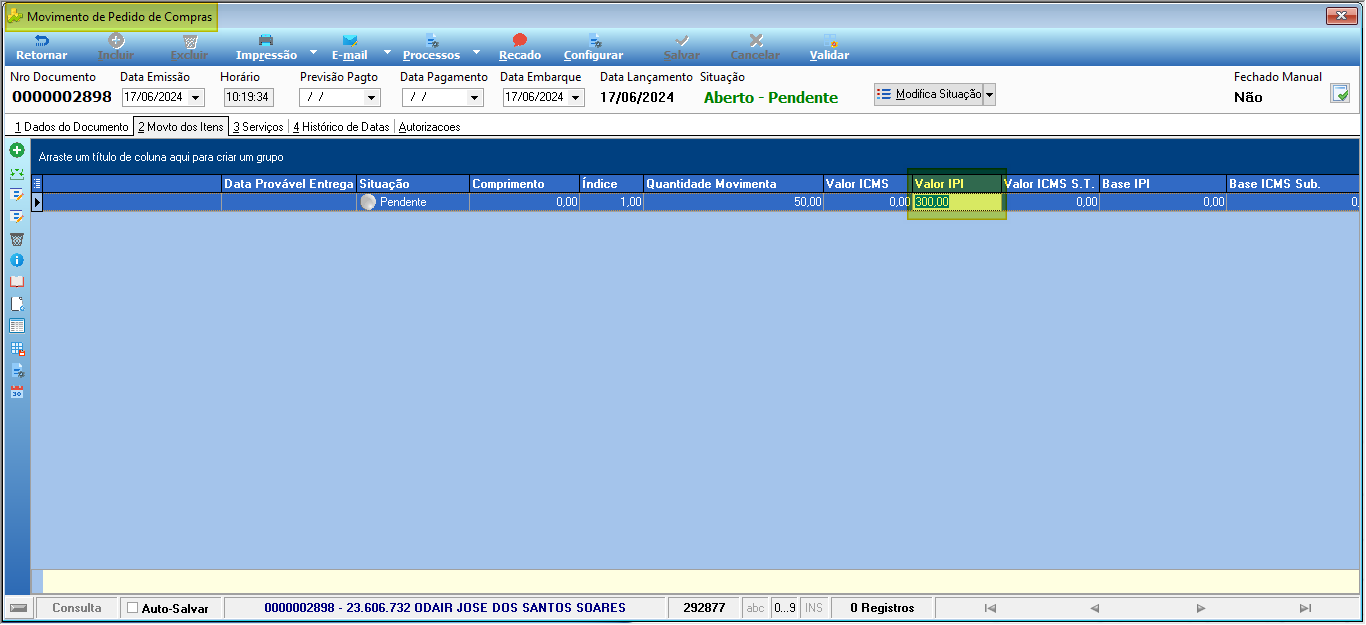The image size is (1366, 625).
Task: Go to previous record navigation button
Action: click(1094, 608)
